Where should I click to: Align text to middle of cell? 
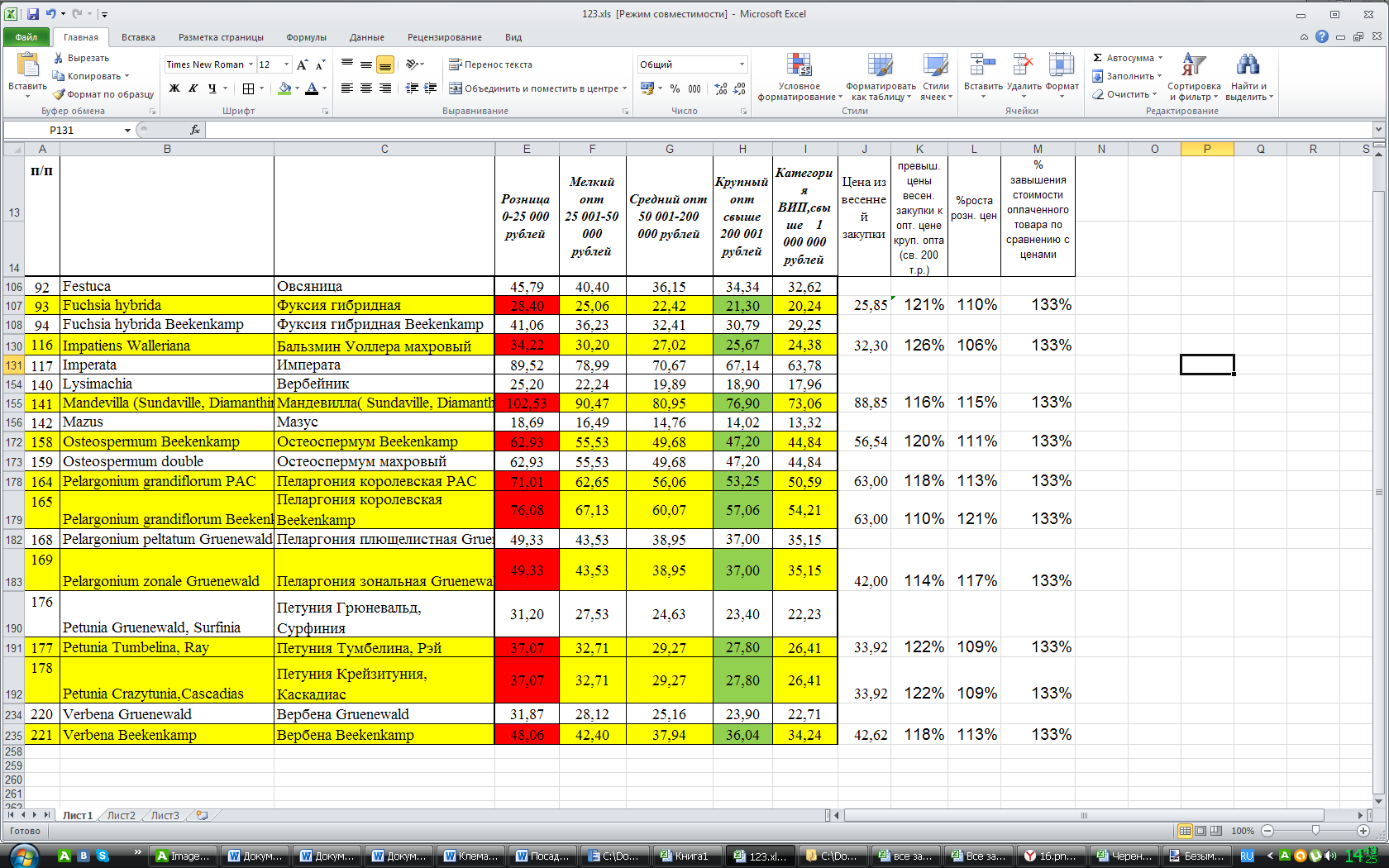pyautogui.click(x=366, y=64)
